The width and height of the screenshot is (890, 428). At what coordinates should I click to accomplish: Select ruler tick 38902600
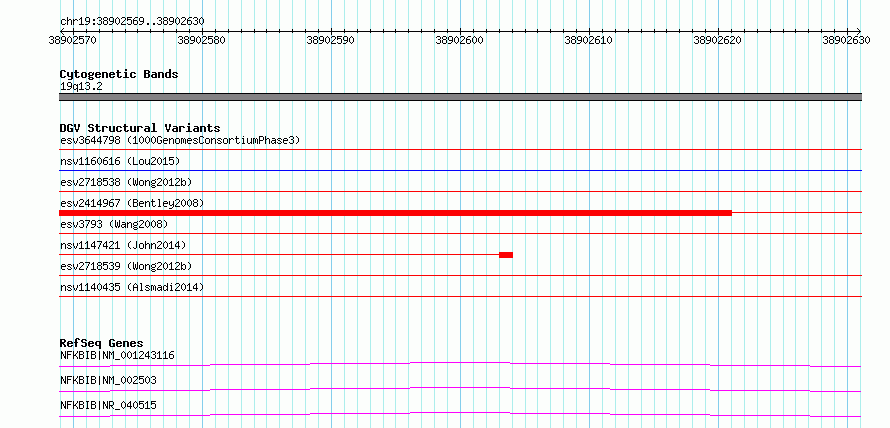click(x=459, y=40)
